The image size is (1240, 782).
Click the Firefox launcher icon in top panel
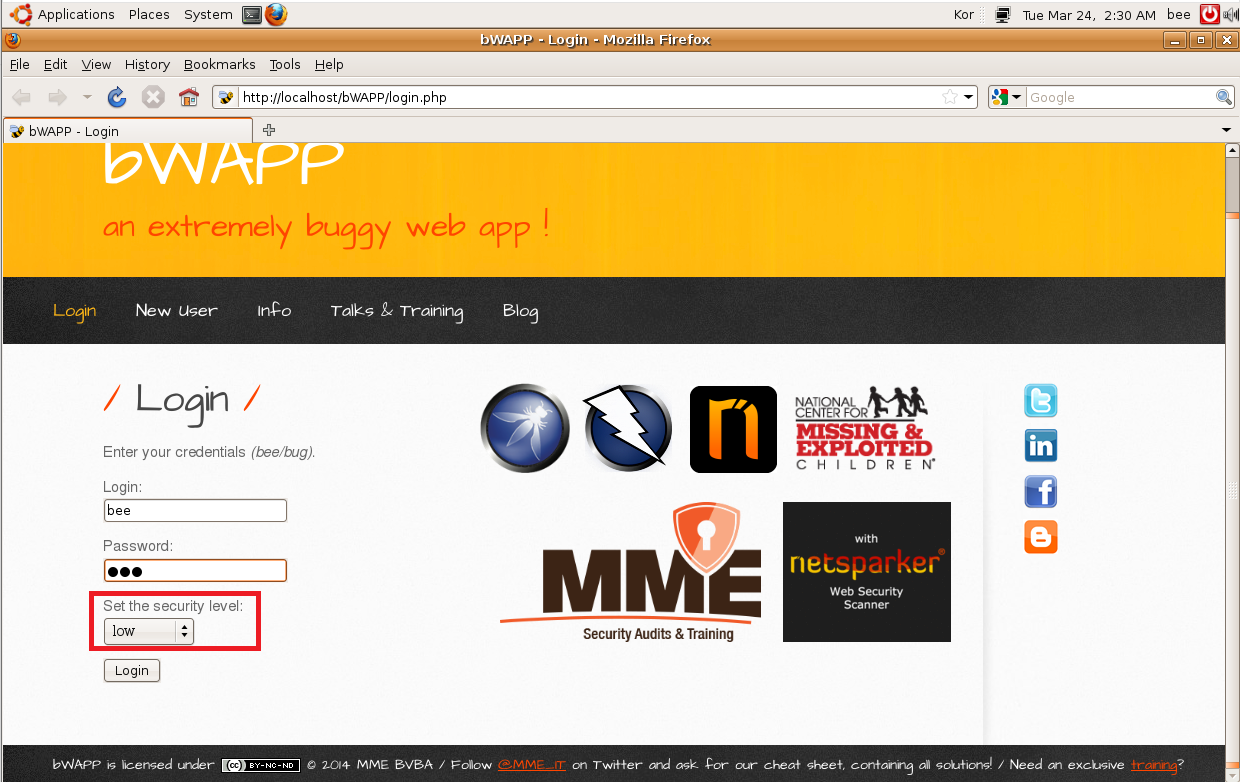coord(276,14)
